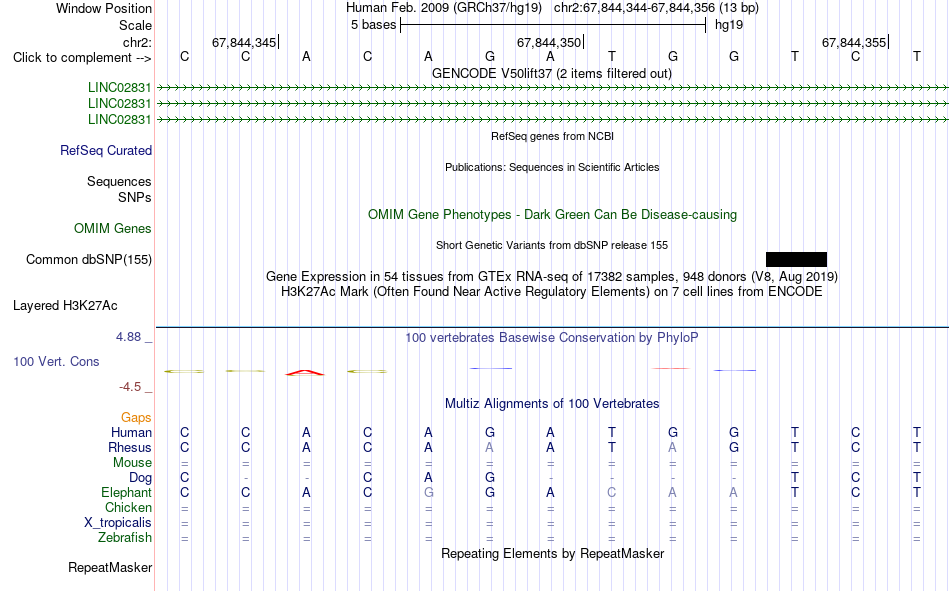Click the only G base in the Rhesus row
Viewport: 950px width, 591px height.
[734, 447]
